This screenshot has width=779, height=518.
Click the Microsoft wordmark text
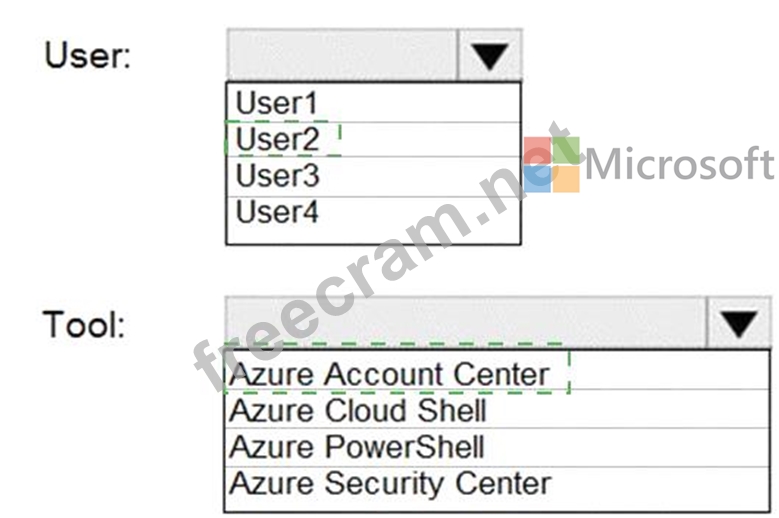[x=680, y=163]
